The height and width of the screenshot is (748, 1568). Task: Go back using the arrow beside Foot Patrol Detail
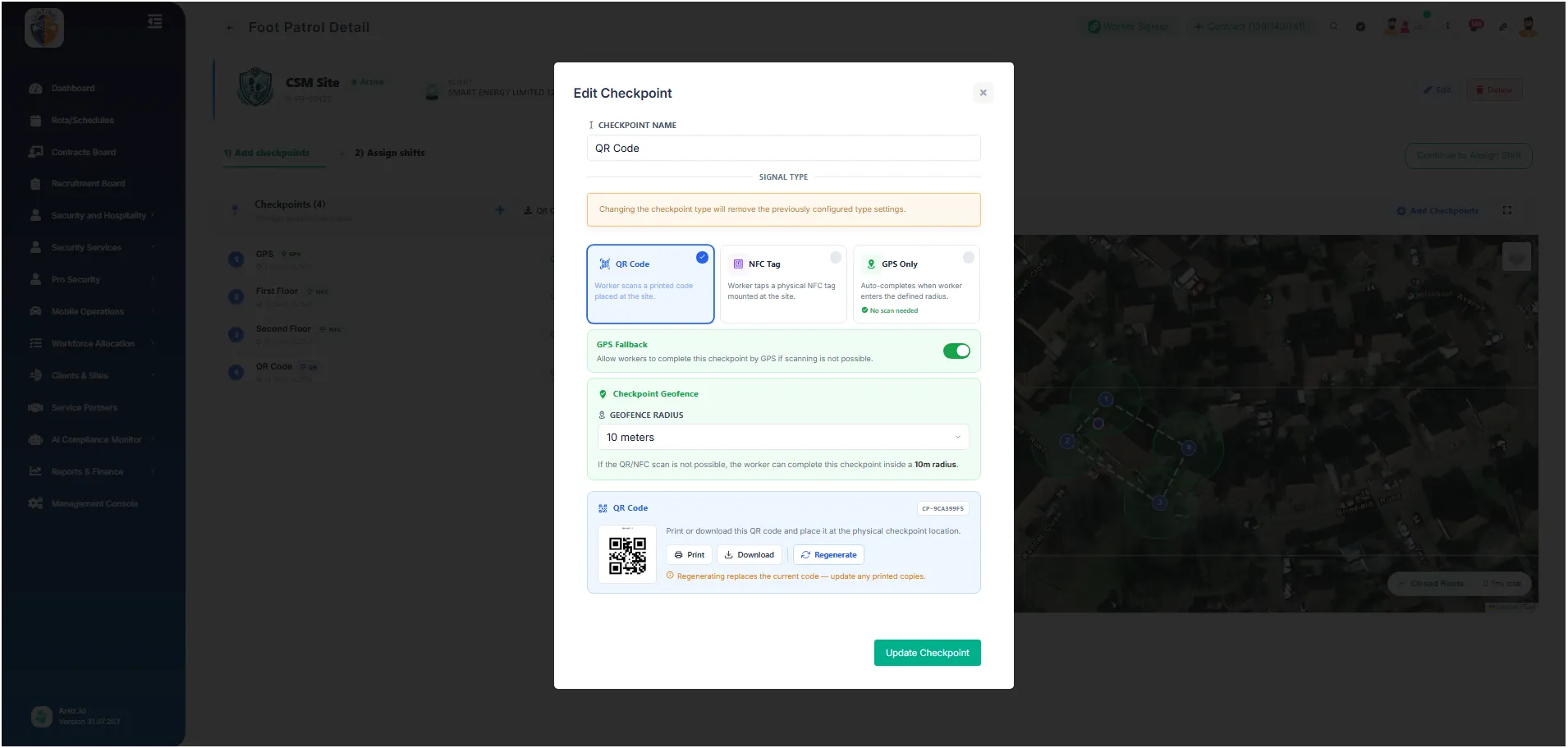coord(231,28)
